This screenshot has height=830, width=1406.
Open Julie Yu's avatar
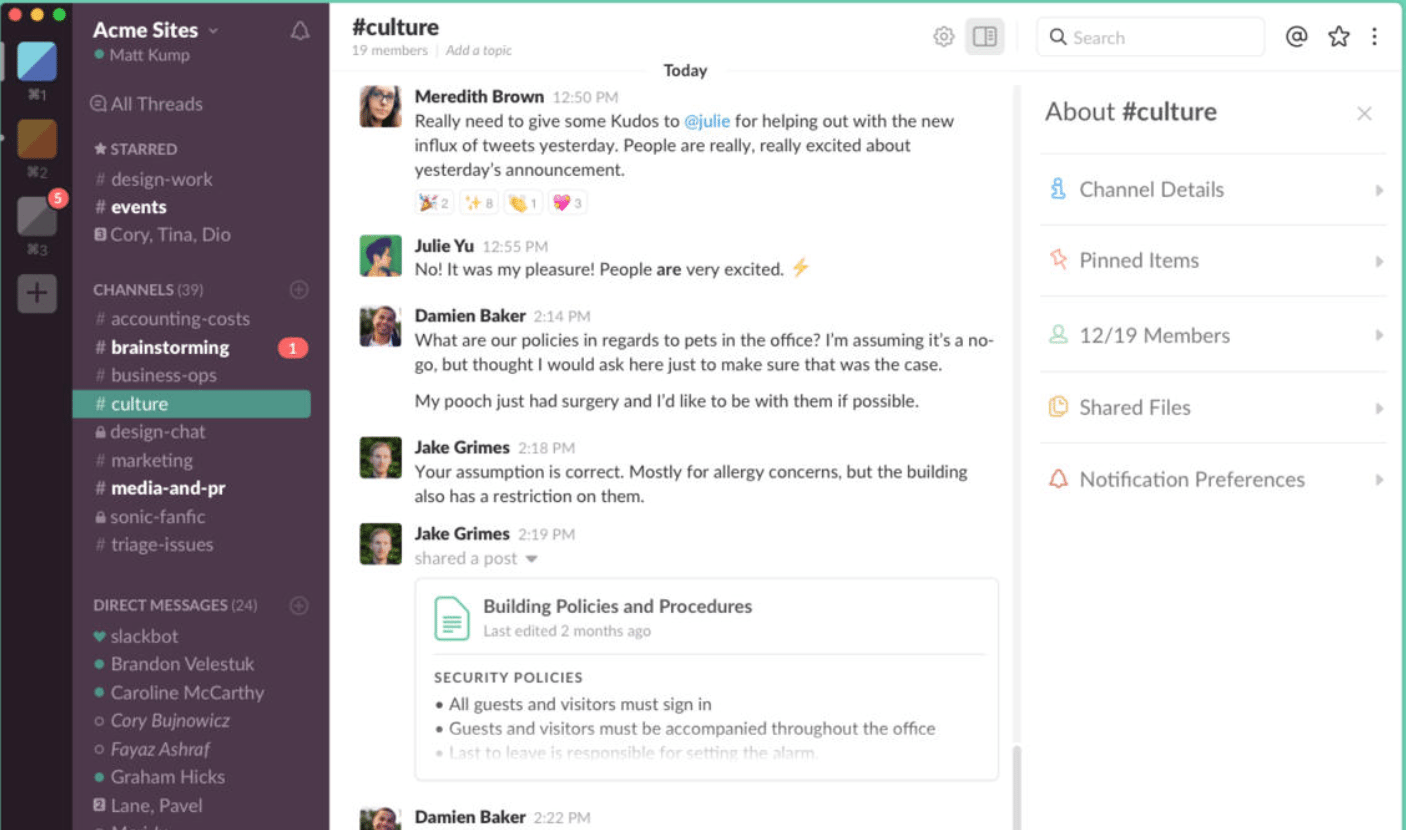[x=380, y=256]
